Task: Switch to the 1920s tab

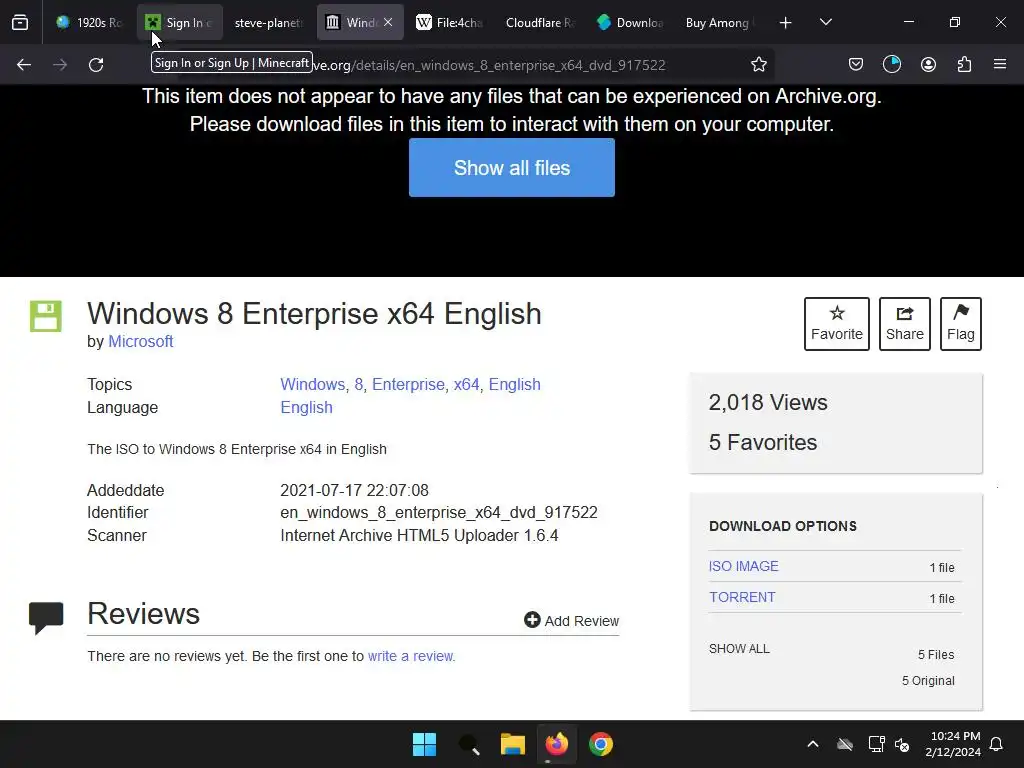Action: tap(89, 22)
